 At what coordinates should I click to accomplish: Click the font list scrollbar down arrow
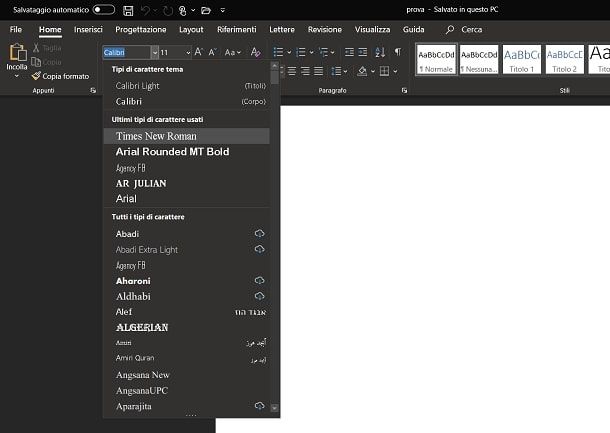pyautogui.click(x=274, y=408)
